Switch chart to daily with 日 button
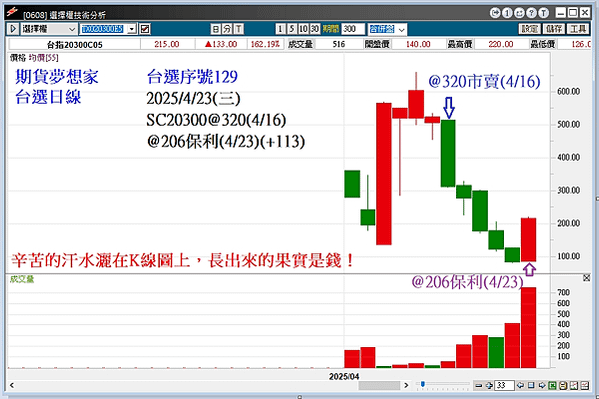Viewport: 599px width, 399px height. click(x=215, y=29)
